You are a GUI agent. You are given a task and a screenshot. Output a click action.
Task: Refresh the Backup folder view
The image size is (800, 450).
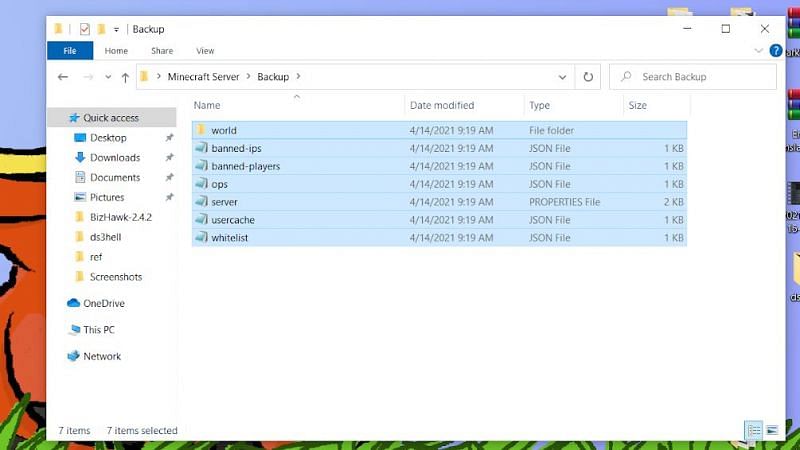tap(588, 77)
